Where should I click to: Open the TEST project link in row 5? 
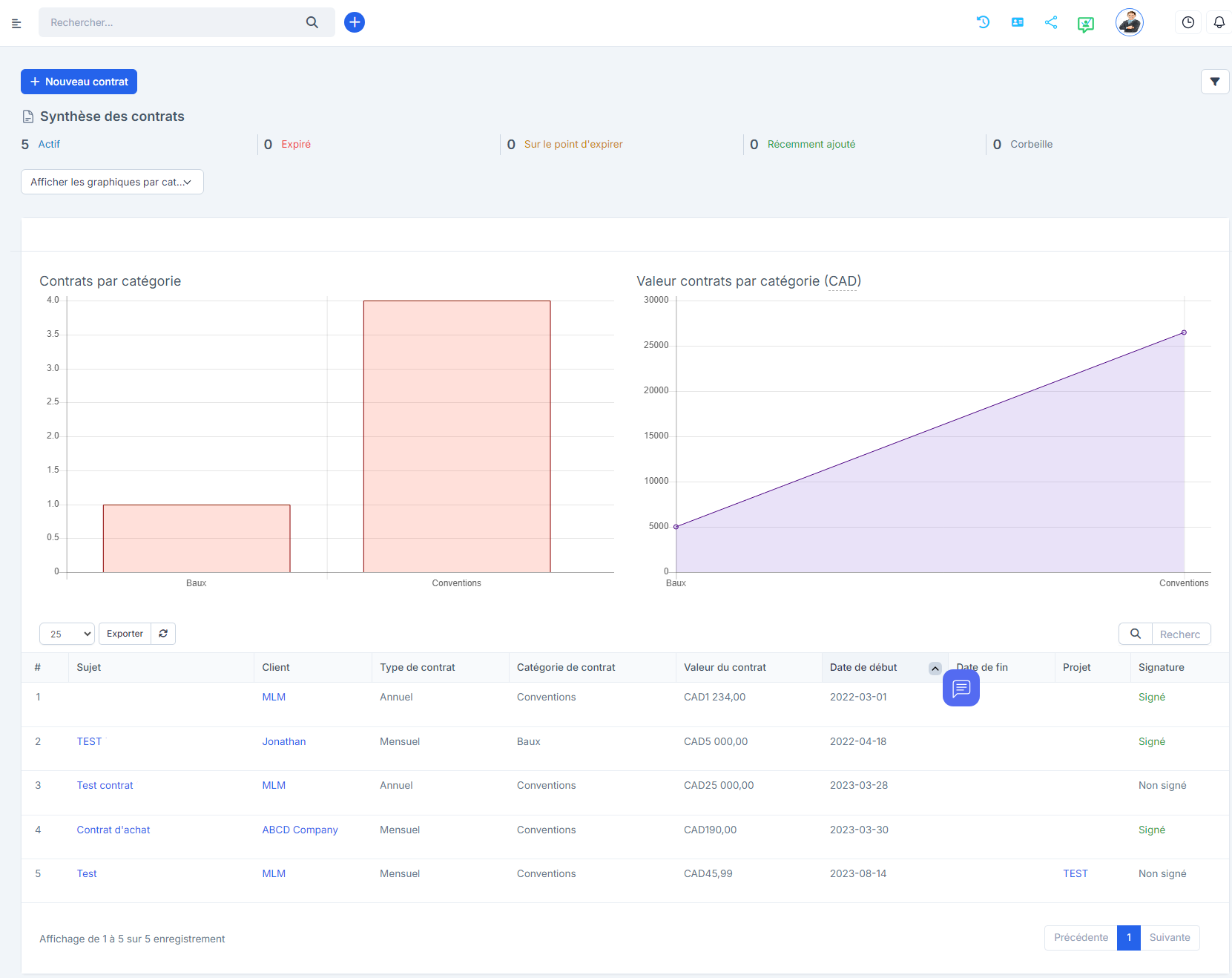[1075, 873]
